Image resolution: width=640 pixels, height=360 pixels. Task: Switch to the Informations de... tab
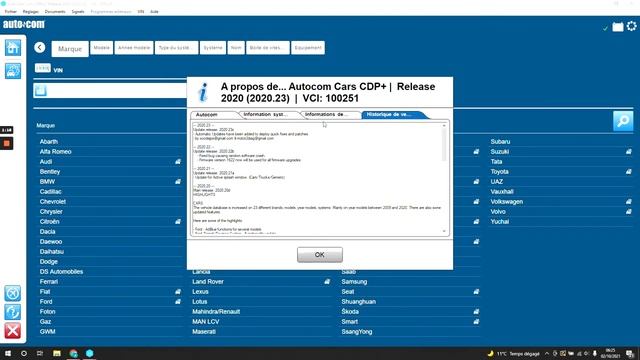[x=330, y=115]
